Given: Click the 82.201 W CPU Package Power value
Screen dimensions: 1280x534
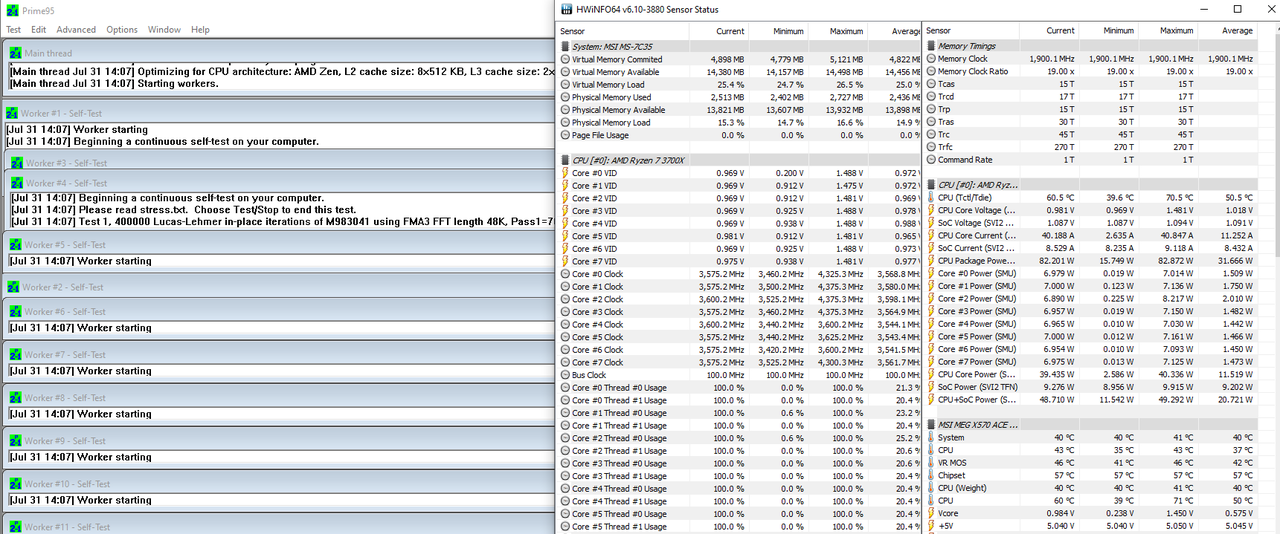Looking at the screenshot, I should (1058, 261).
